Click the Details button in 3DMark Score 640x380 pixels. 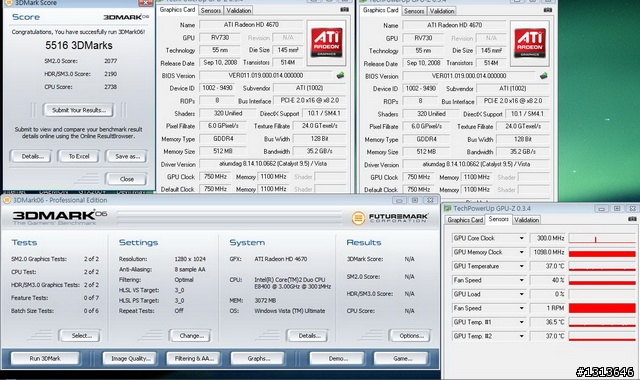(x=32, y=156)
